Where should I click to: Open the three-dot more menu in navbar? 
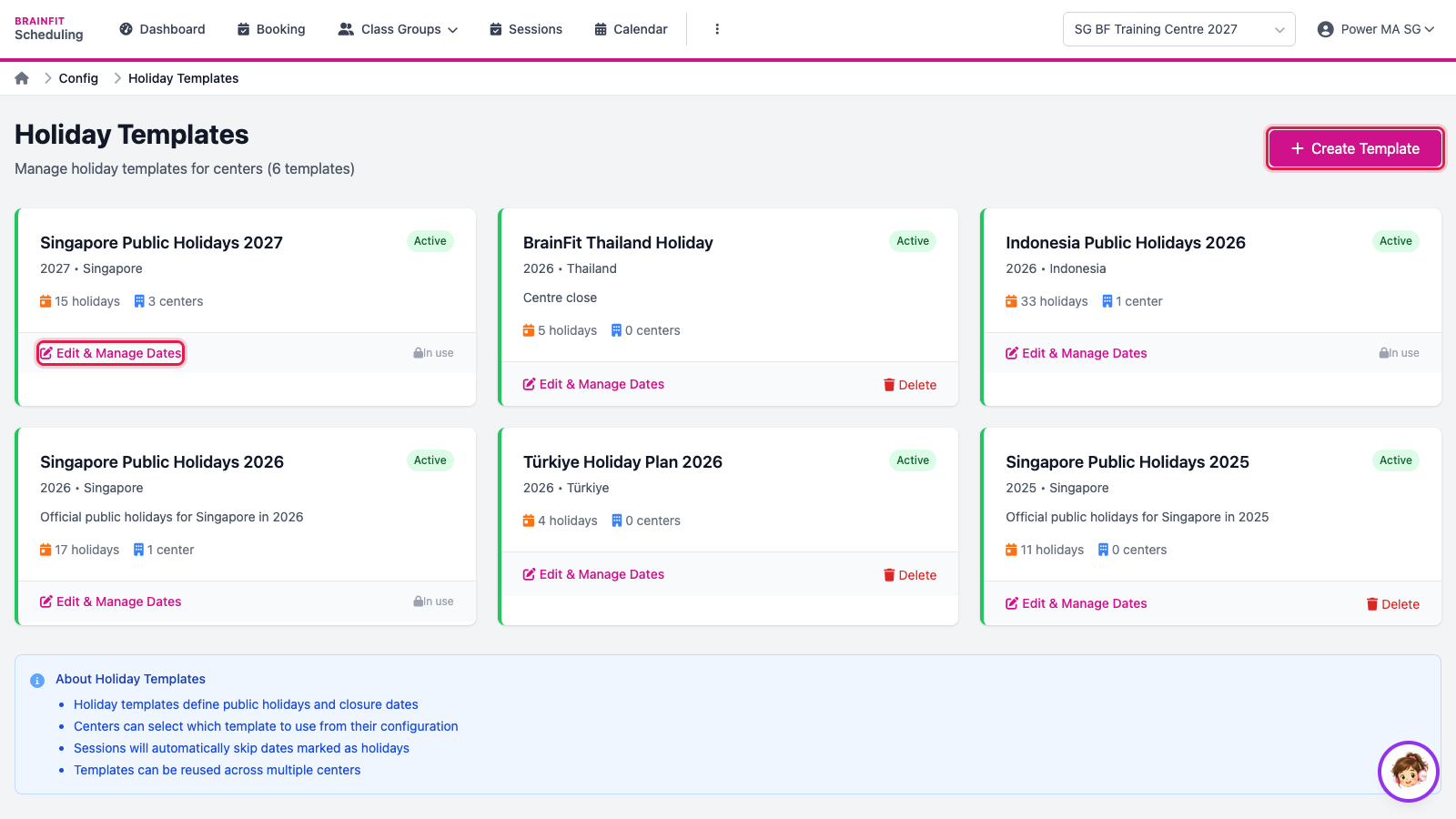point(717,29)
